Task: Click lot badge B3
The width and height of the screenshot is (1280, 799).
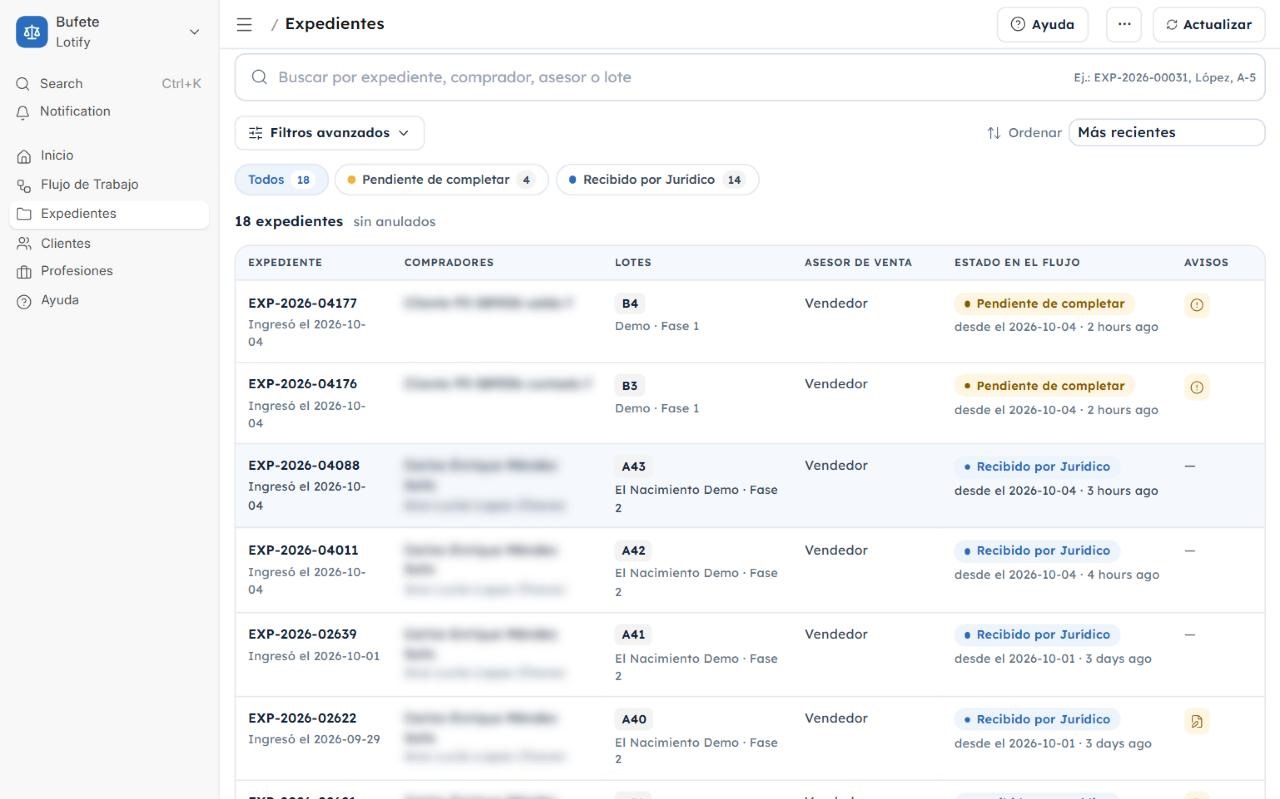Action: [630, 386]
